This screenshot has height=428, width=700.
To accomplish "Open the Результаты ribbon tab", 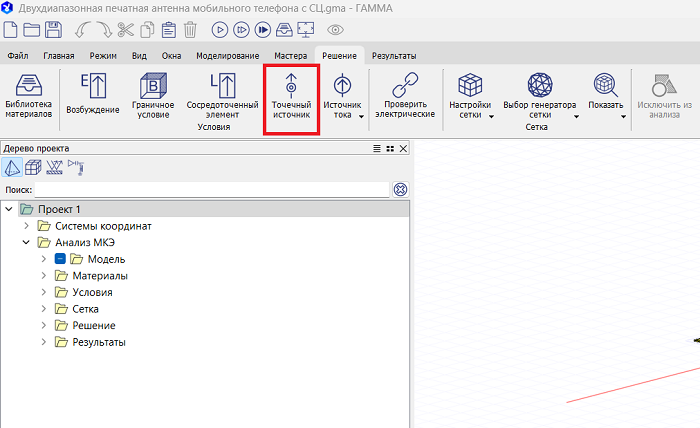I will click(394, 55).
